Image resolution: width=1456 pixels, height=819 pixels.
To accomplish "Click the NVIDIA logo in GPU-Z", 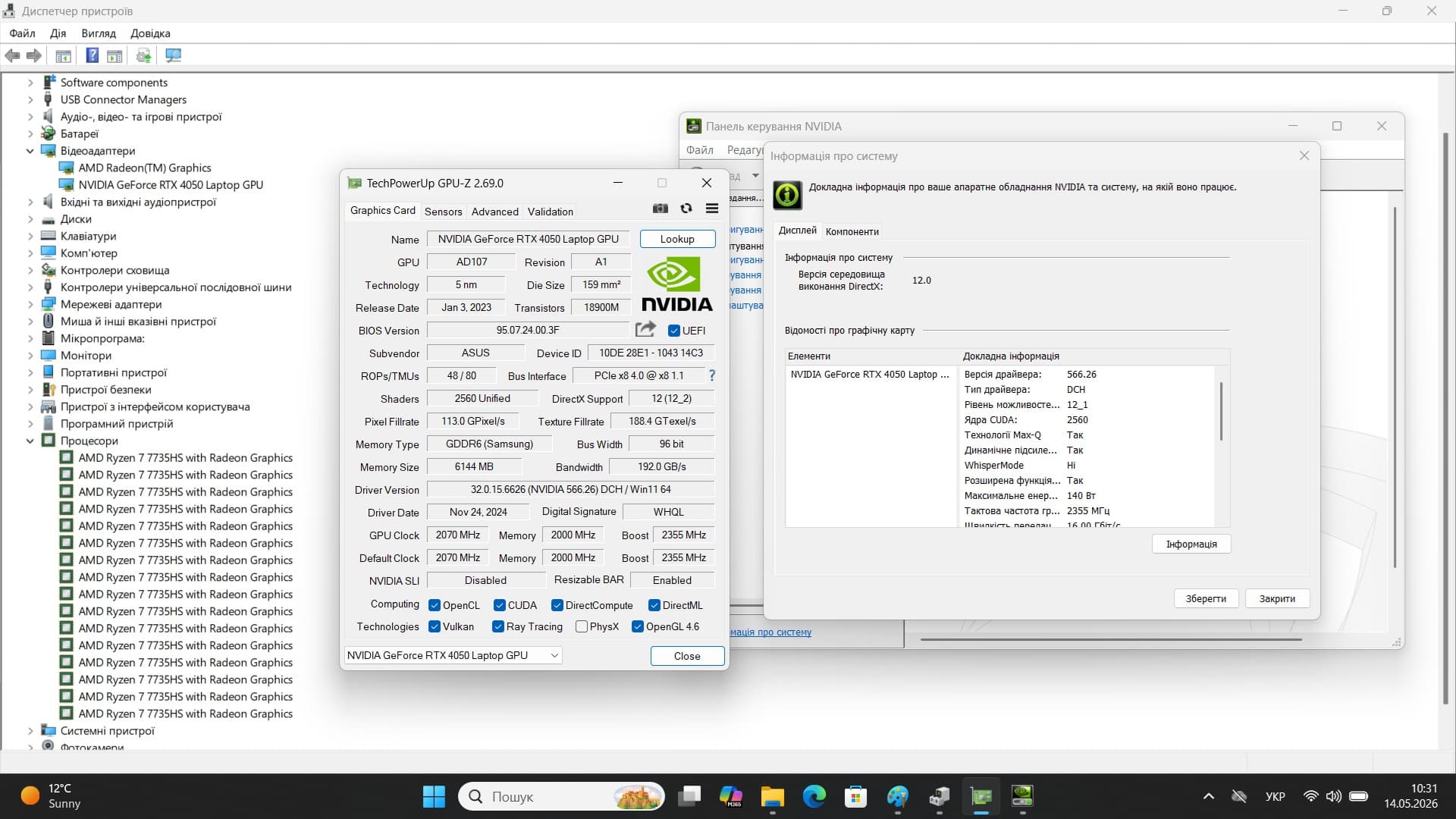I will pyautogui.click(x=677, y=284).
